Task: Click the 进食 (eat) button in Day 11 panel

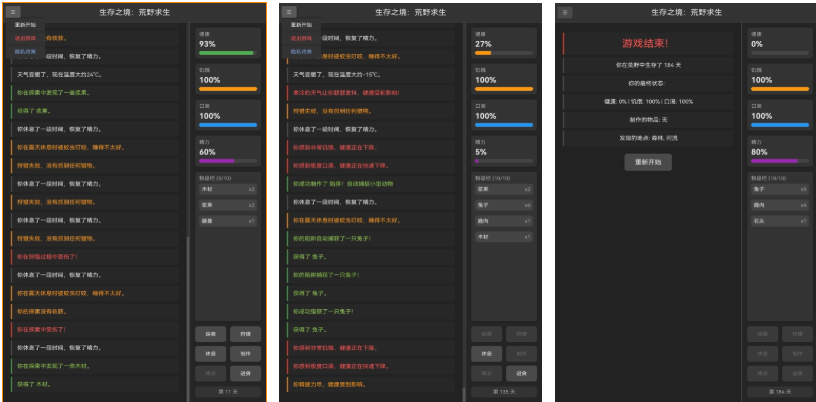Action: click(246, 373)
